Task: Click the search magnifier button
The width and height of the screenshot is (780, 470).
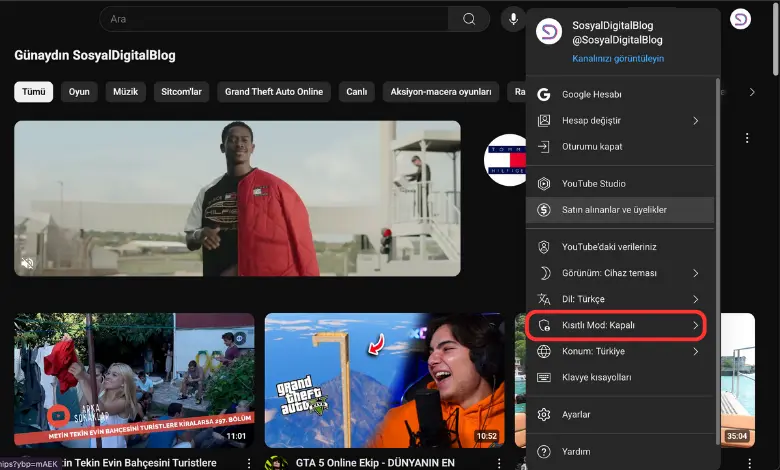Action: 469,19
